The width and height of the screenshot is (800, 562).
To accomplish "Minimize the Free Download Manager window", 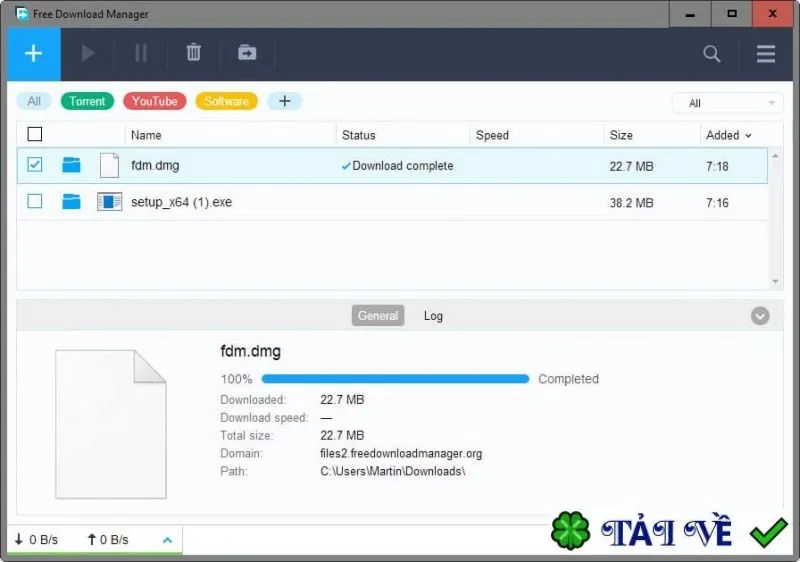I will [x=690, y=14].
